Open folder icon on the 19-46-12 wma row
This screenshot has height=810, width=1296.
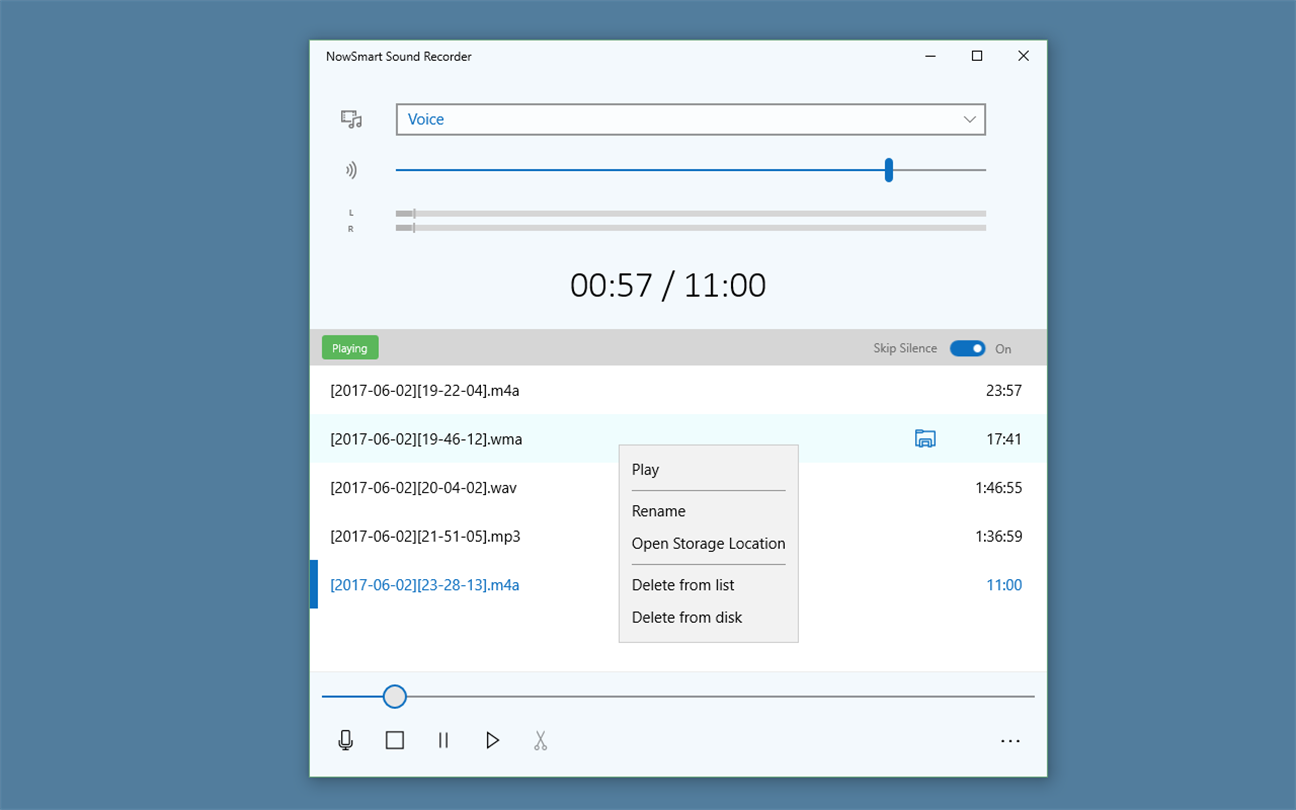(x=926, y=438)
